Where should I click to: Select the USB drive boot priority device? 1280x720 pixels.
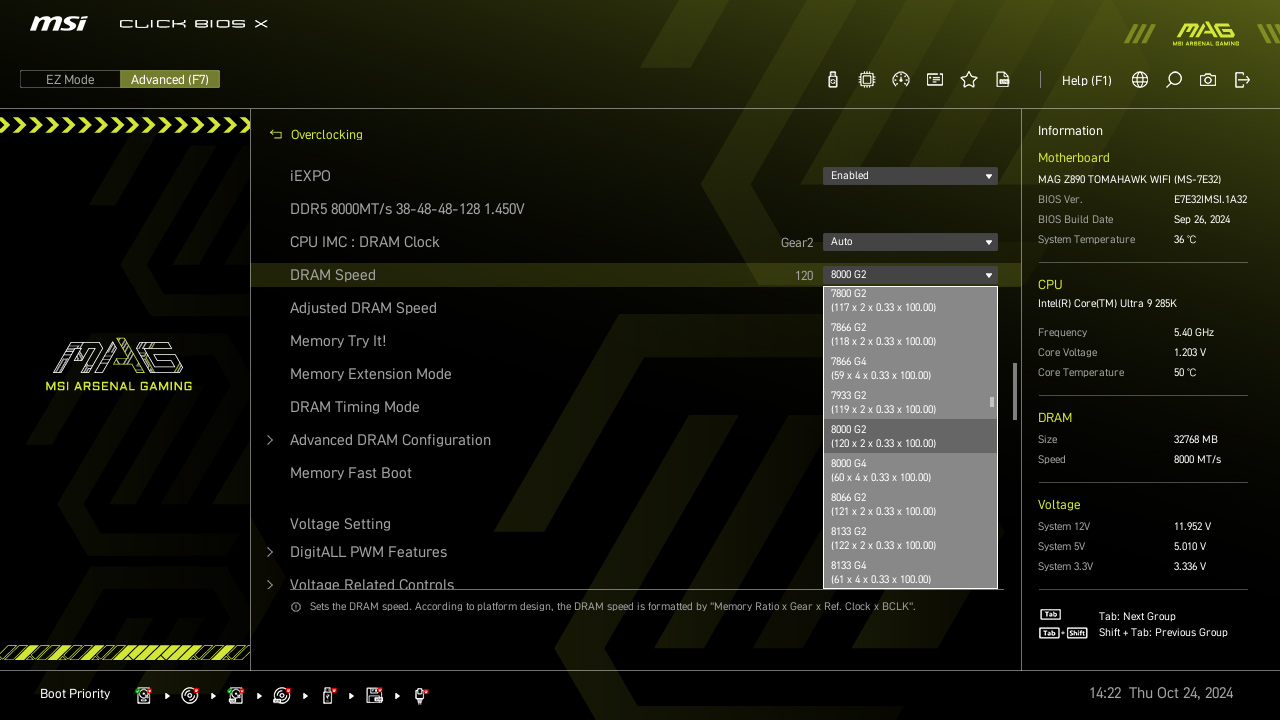[x=328, y=695]
